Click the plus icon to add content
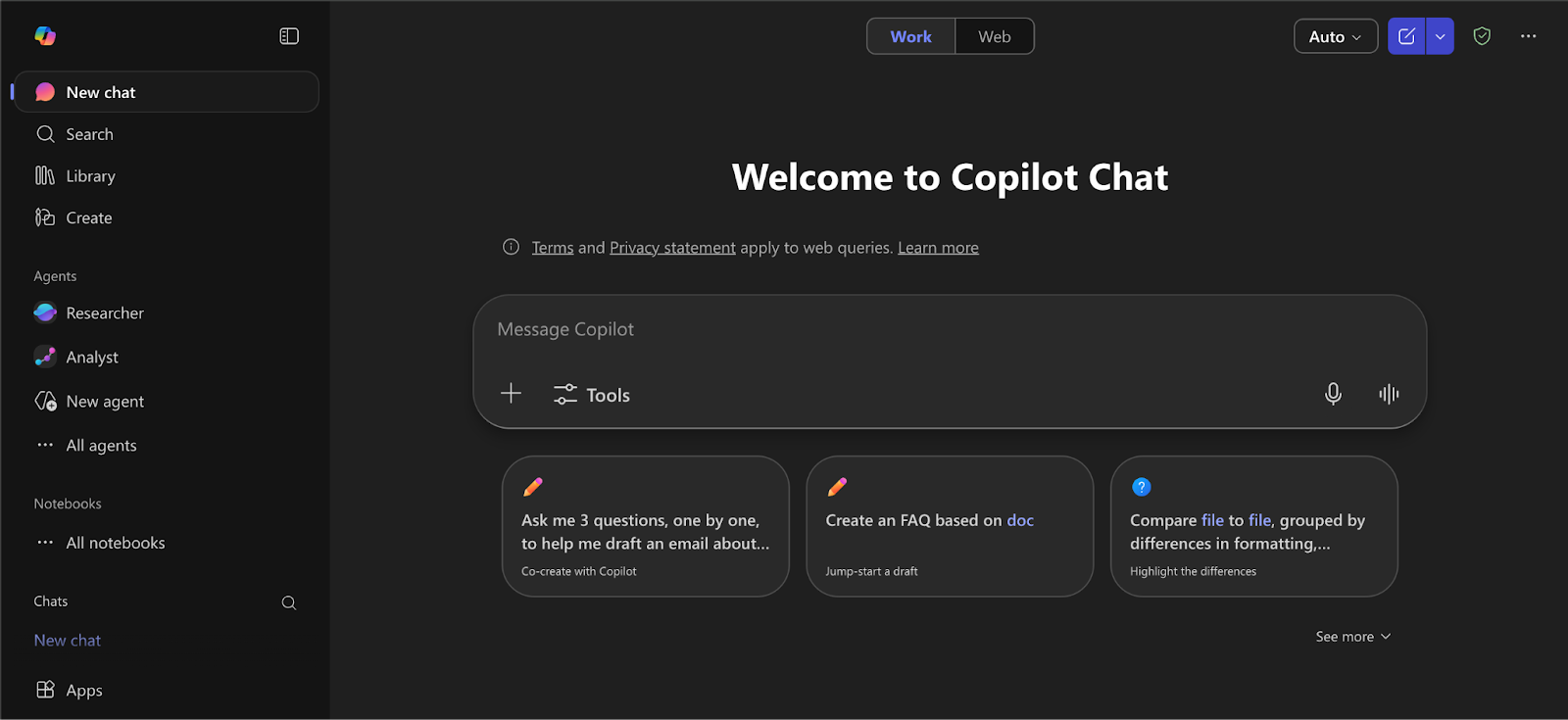 (511, 394)
